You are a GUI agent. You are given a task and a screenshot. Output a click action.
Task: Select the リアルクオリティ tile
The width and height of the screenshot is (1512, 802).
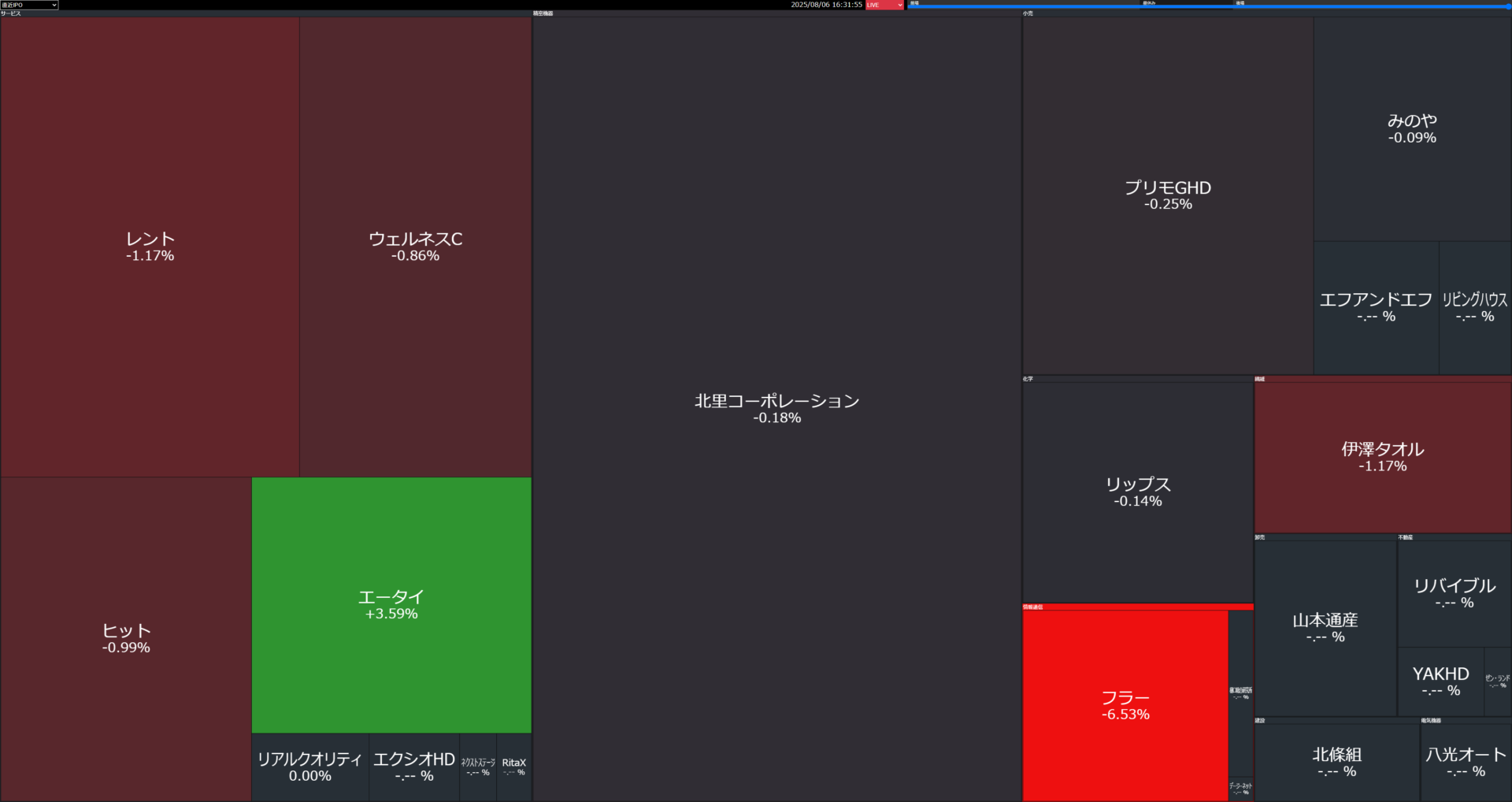310,767
